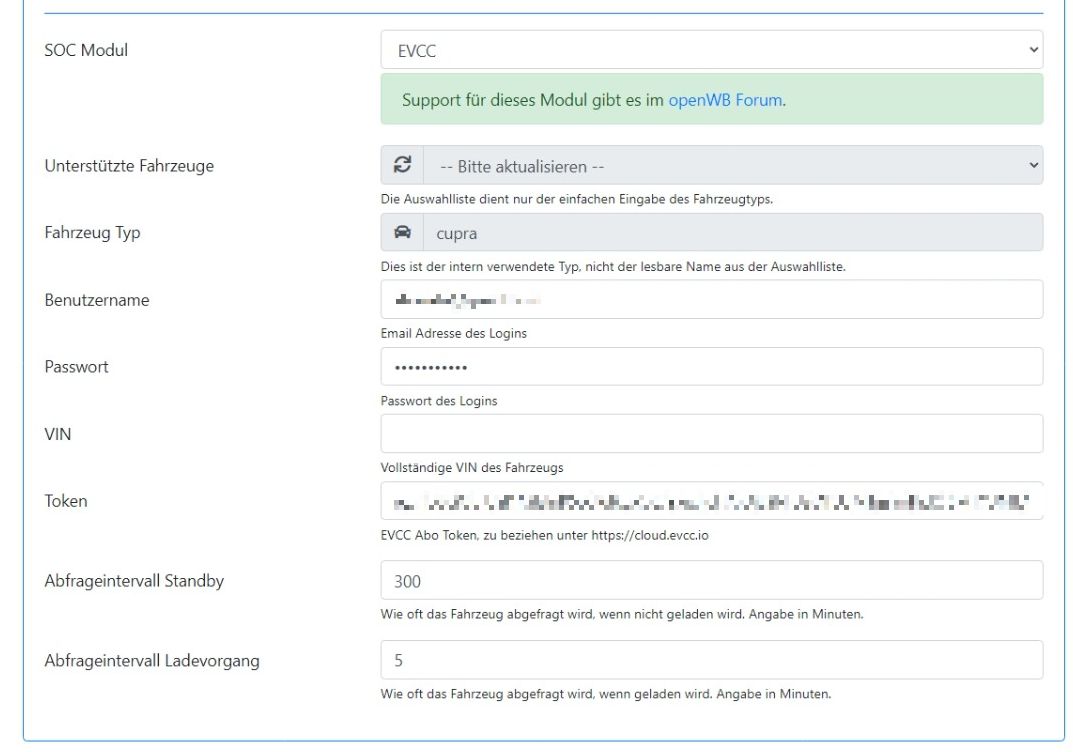Click the car icon beside Fahrzeug Typ

click(x=402, y=233)
